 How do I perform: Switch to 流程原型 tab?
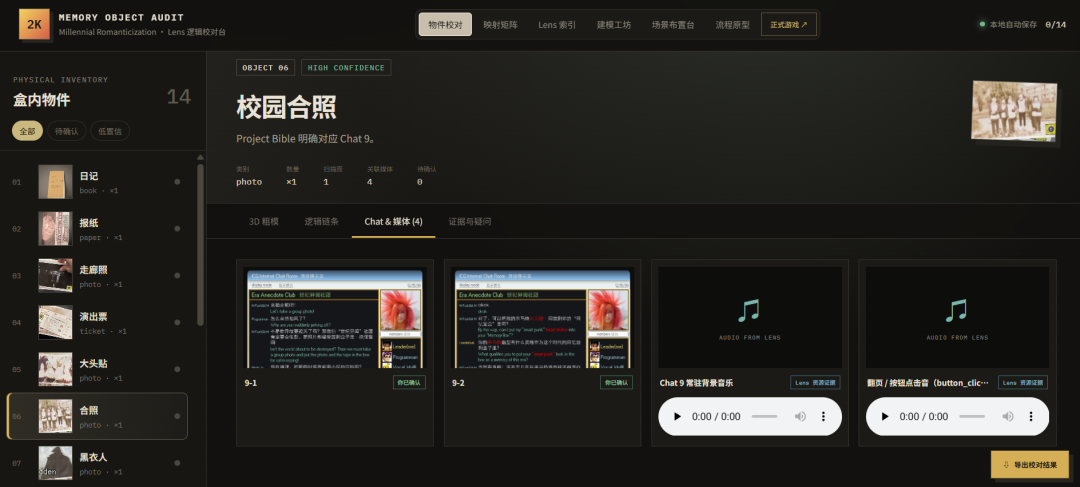732,24
